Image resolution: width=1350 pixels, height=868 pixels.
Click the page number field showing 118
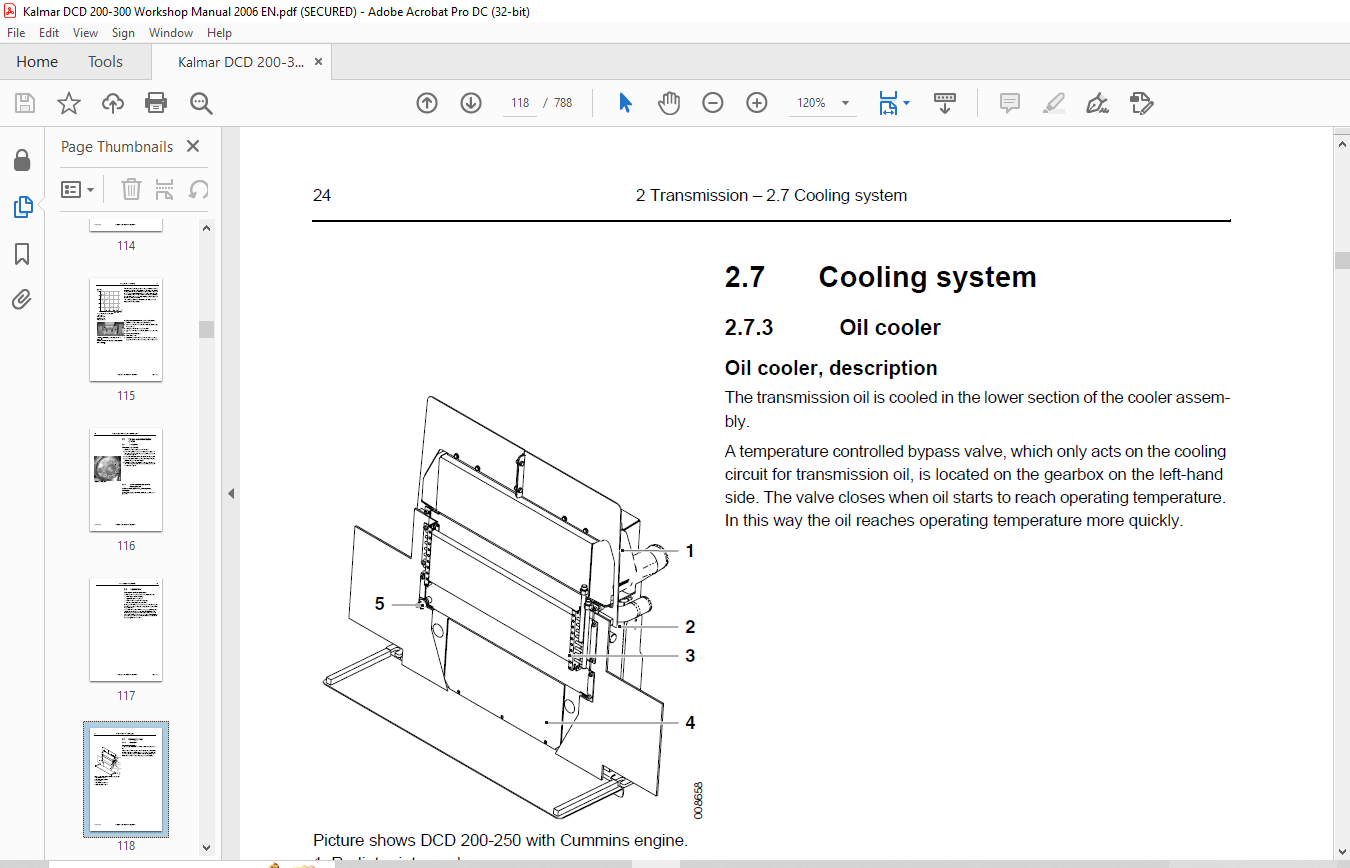coord(519,103)
